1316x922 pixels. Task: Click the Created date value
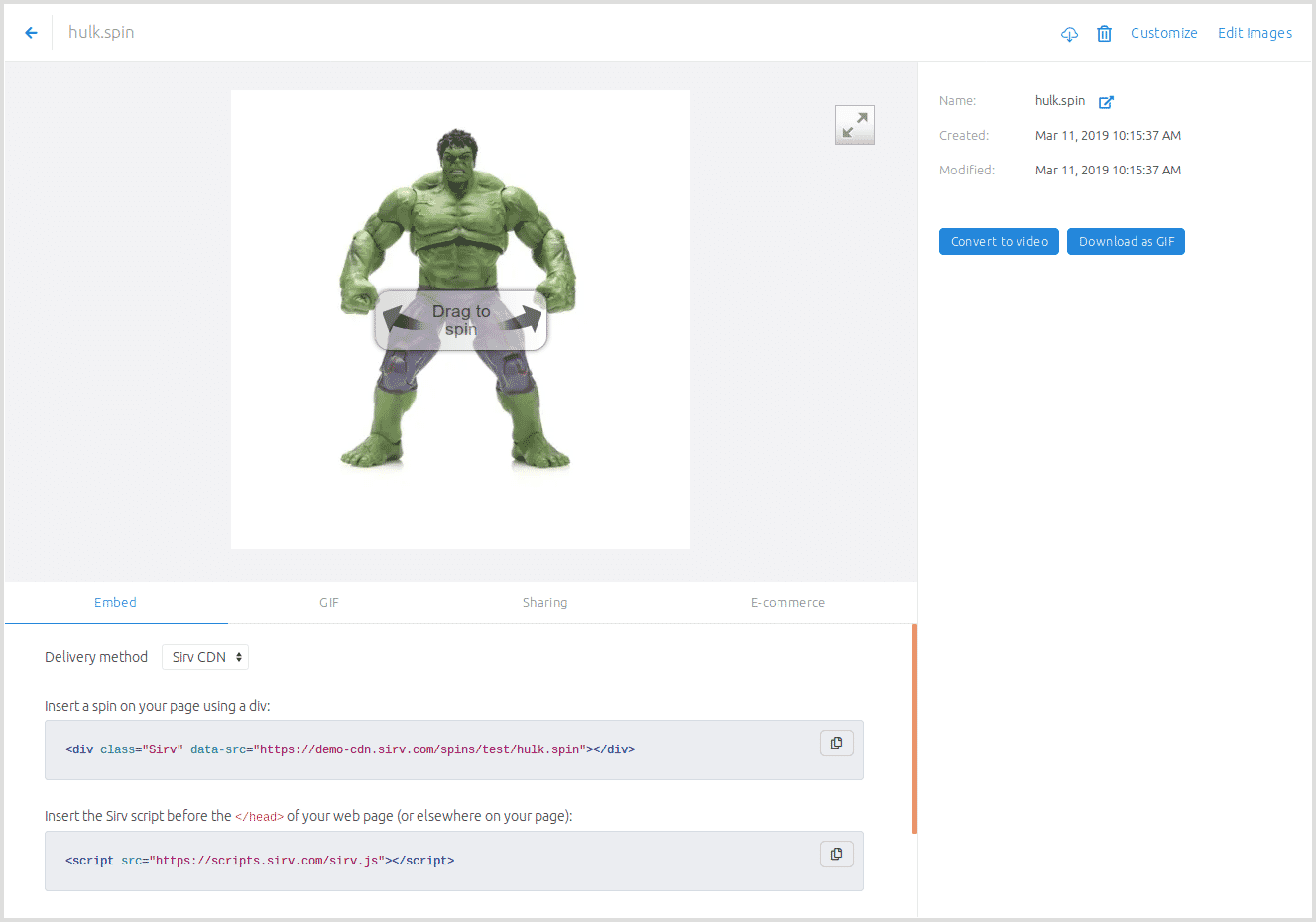[x=1108, y=136]
